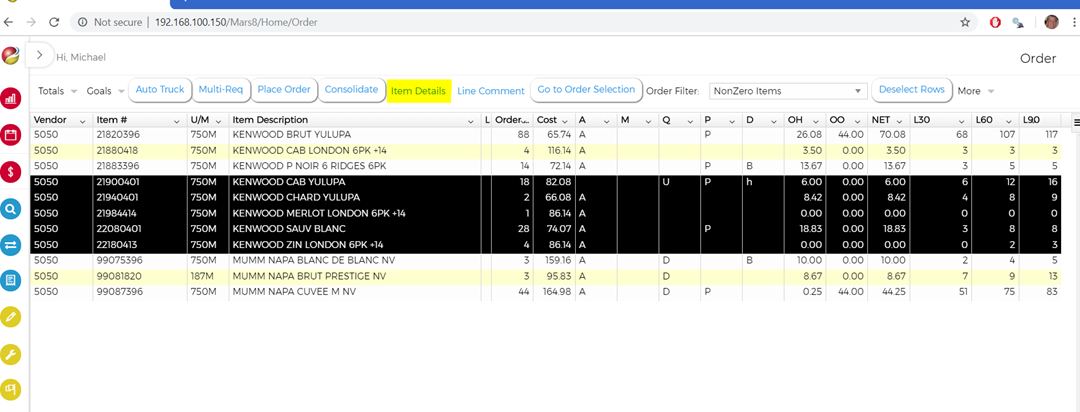
Task: Click item number 21820396 cell
Action: (x=141, y=134)
